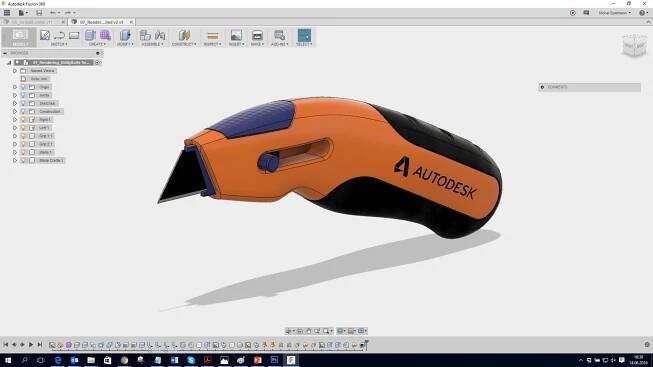
Task: Activate the root component radio button
Action: point(98,62)
